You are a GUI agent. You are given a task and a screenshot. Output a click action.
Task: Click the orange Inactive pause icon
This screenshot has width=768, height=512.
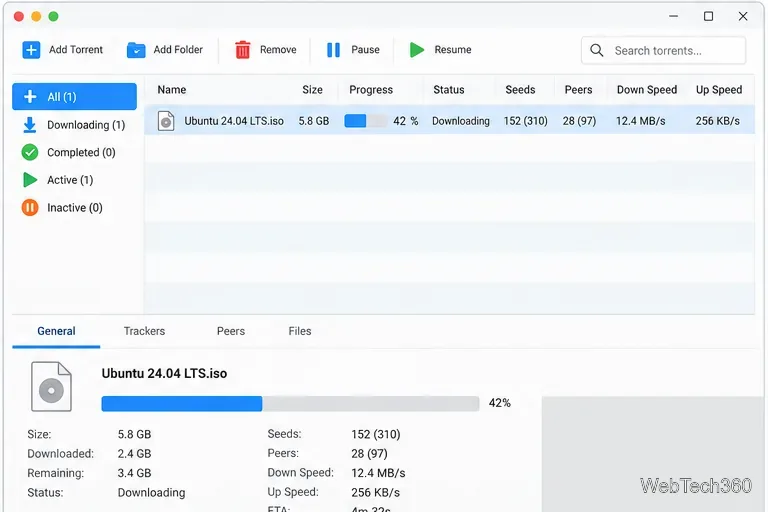(x=30, y=208)
